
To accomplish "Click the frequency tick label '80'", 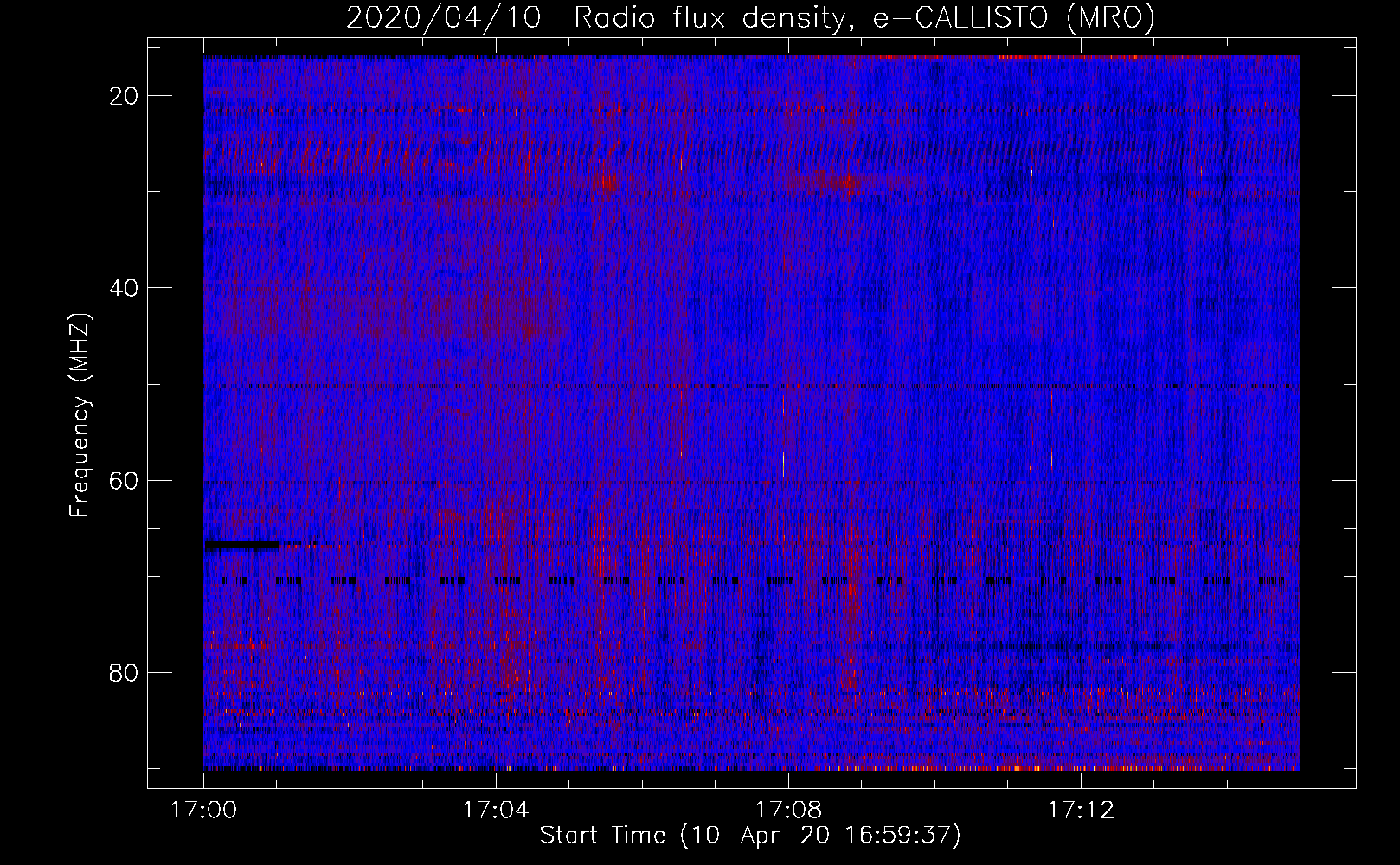I will tap(125, 672).
